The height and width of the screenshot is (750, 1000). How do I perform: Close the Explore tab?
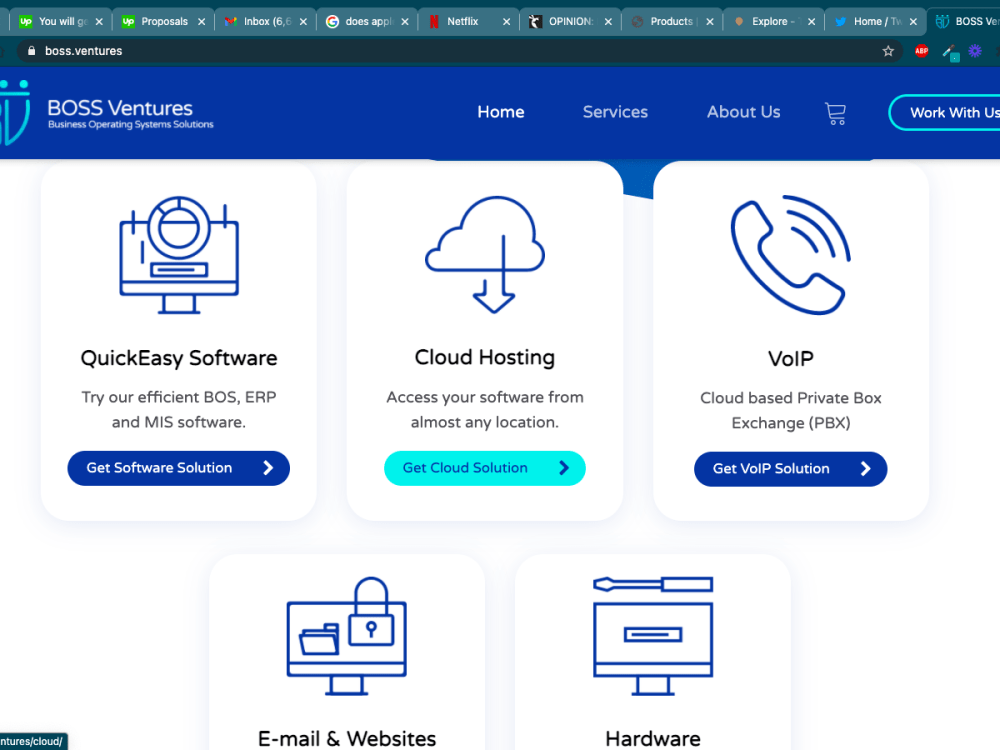coord(811,22)
